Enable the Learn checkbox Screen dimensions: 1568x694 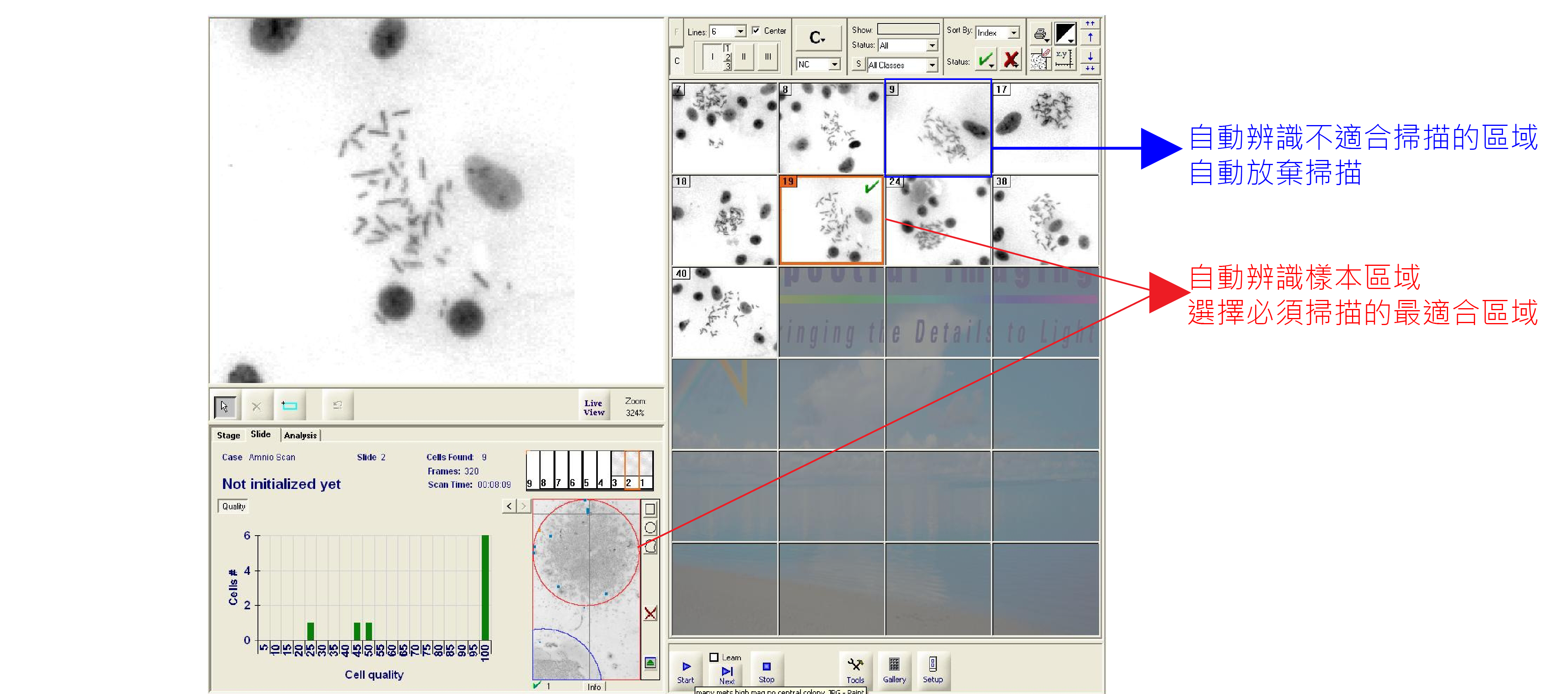point(714,658)
